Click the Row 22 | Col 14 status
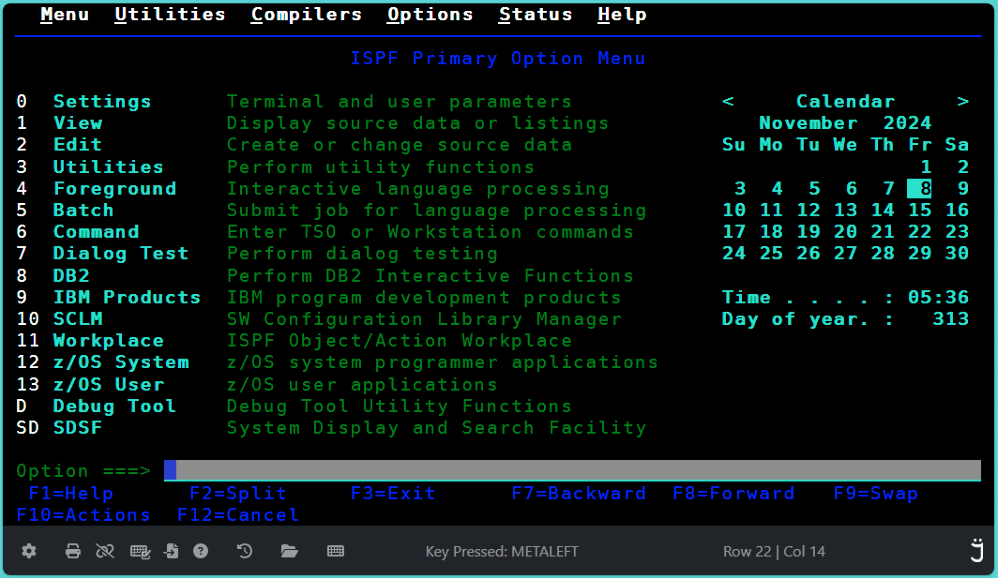Image resolution: width=998 pixels, height=578 pixels. coord(774,551)
